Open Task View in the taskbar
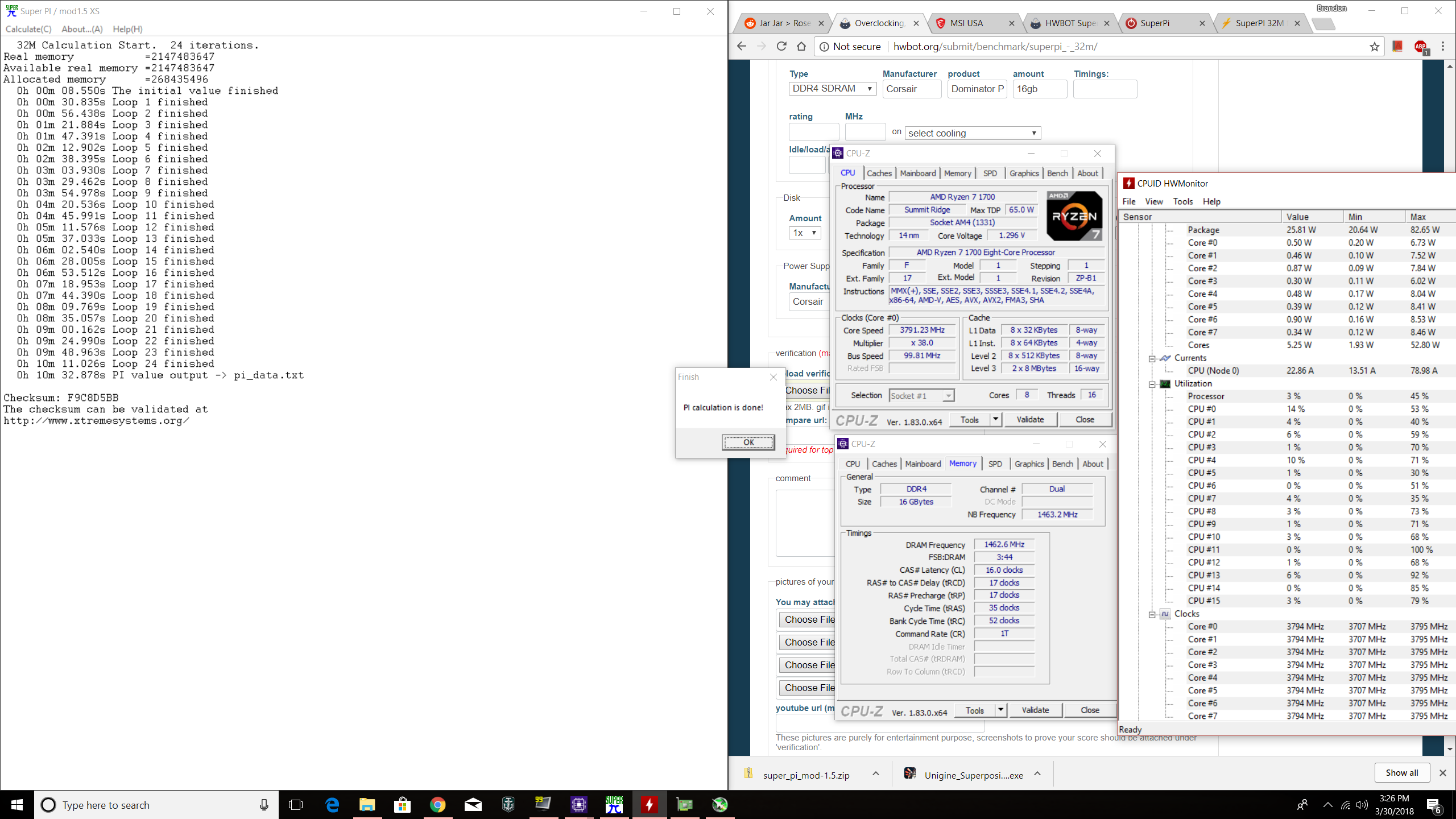This screenshot has height=819, width=1456. click(296, 805)
